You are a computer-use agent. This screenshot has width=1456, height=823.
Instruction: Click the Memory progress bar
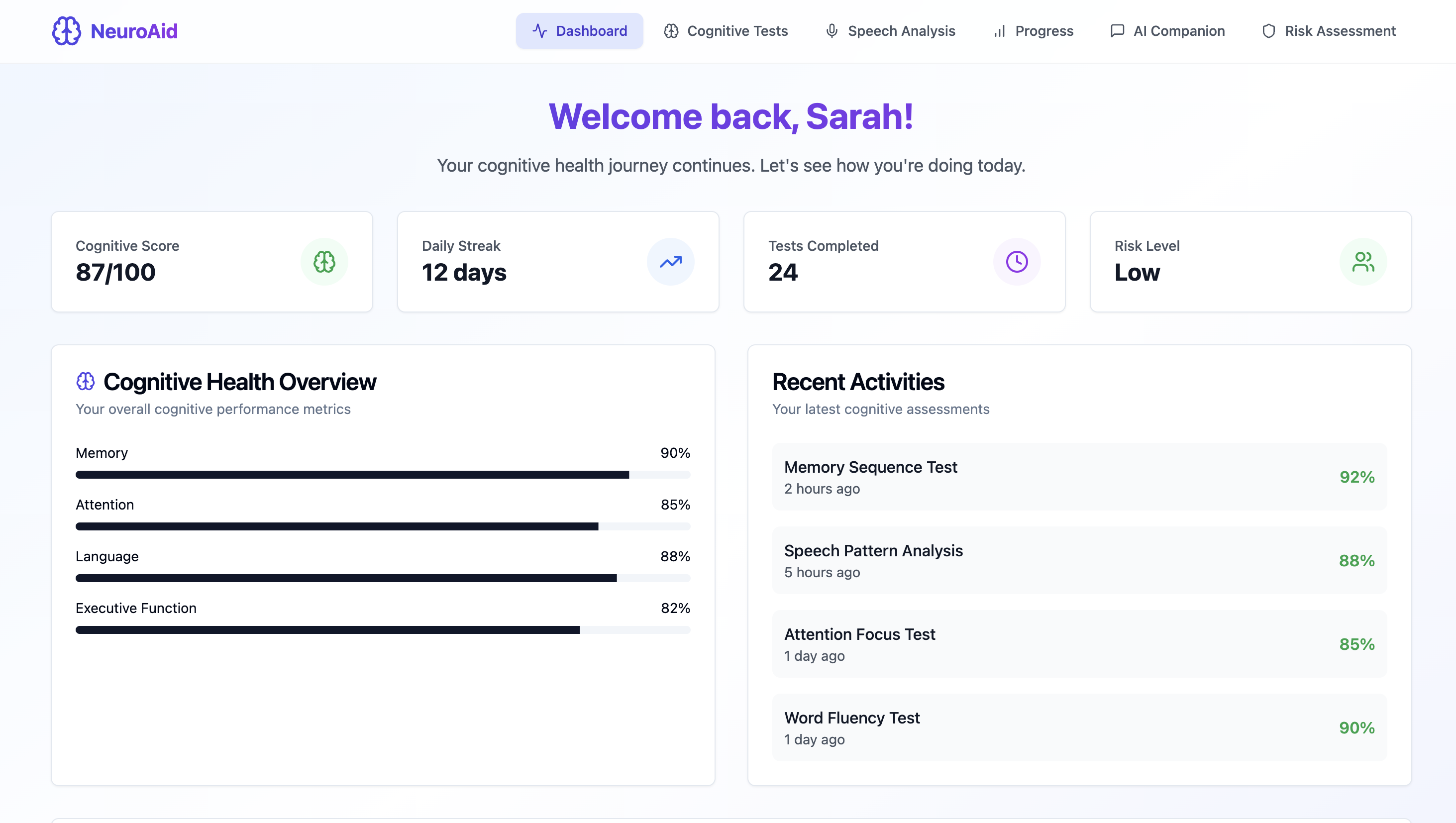(x=383, y=475)
